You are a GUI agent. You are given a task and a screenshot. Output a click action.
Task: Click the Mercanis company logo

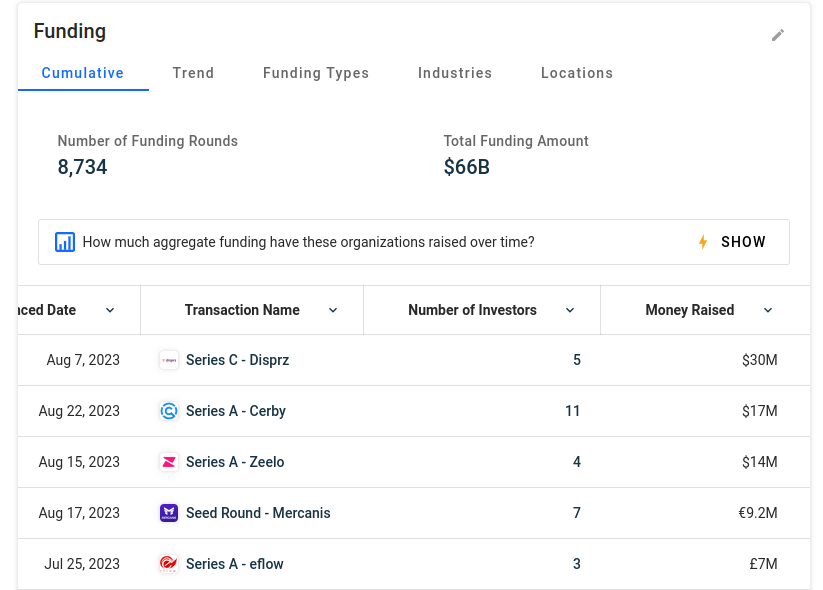point(169,513)
